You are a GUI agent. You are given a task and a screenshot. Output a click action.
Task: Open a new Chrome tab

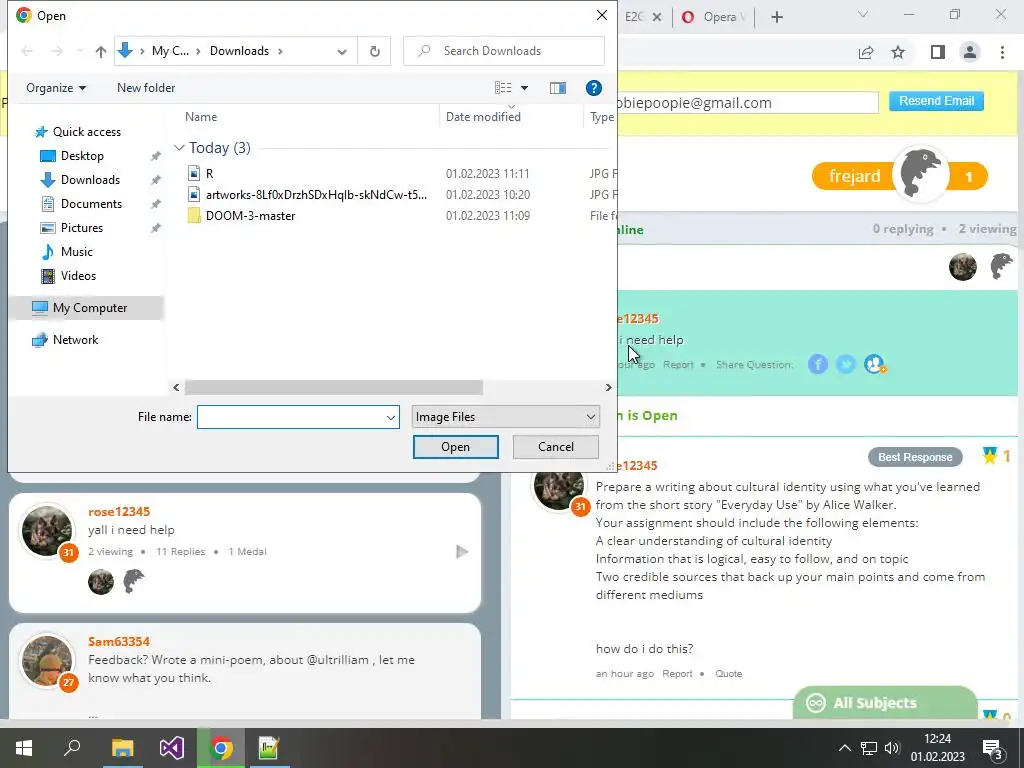point(776,17)
